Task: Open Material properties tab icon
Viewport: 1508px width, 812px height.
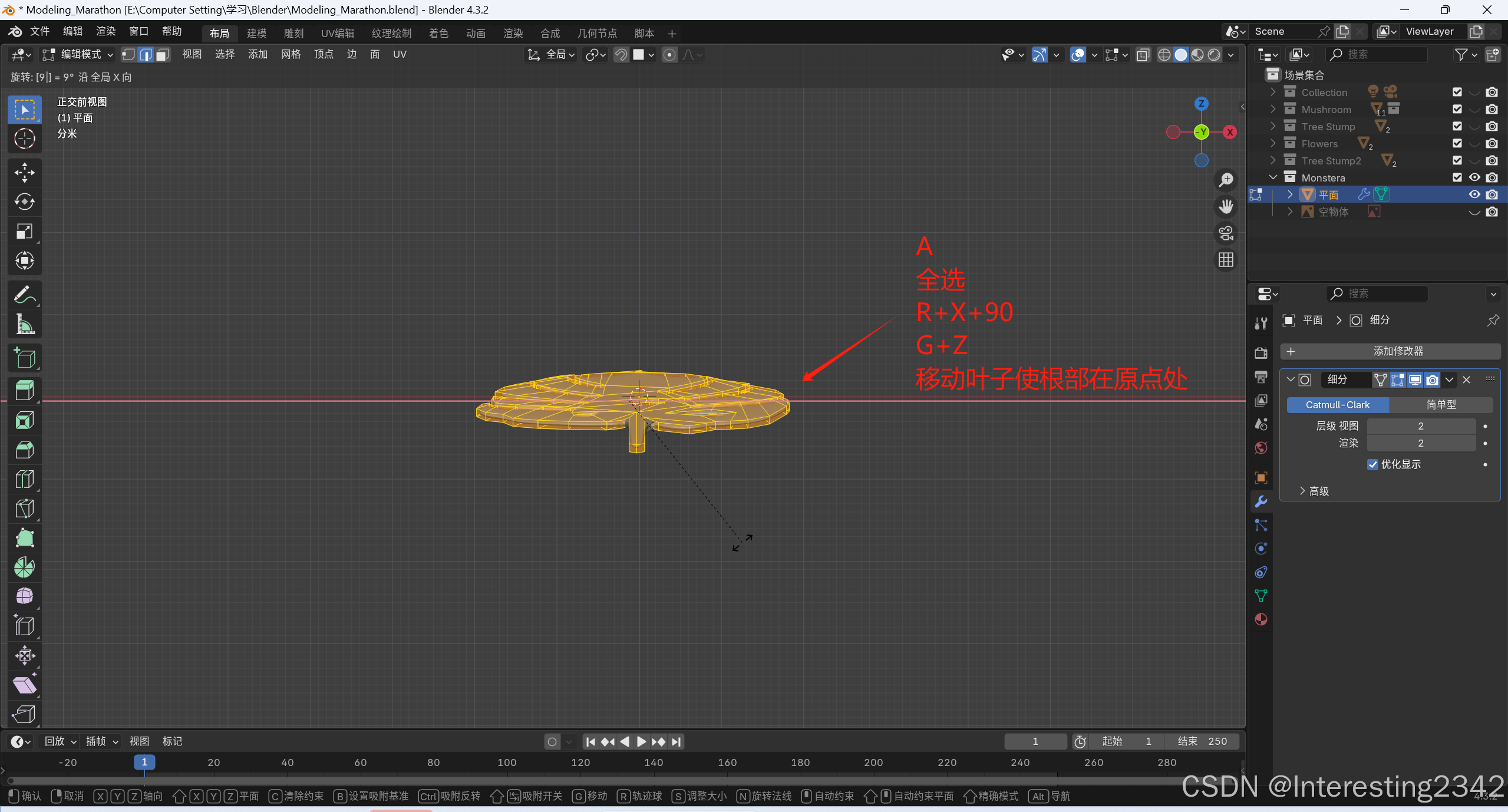Action: point(1261,619)
